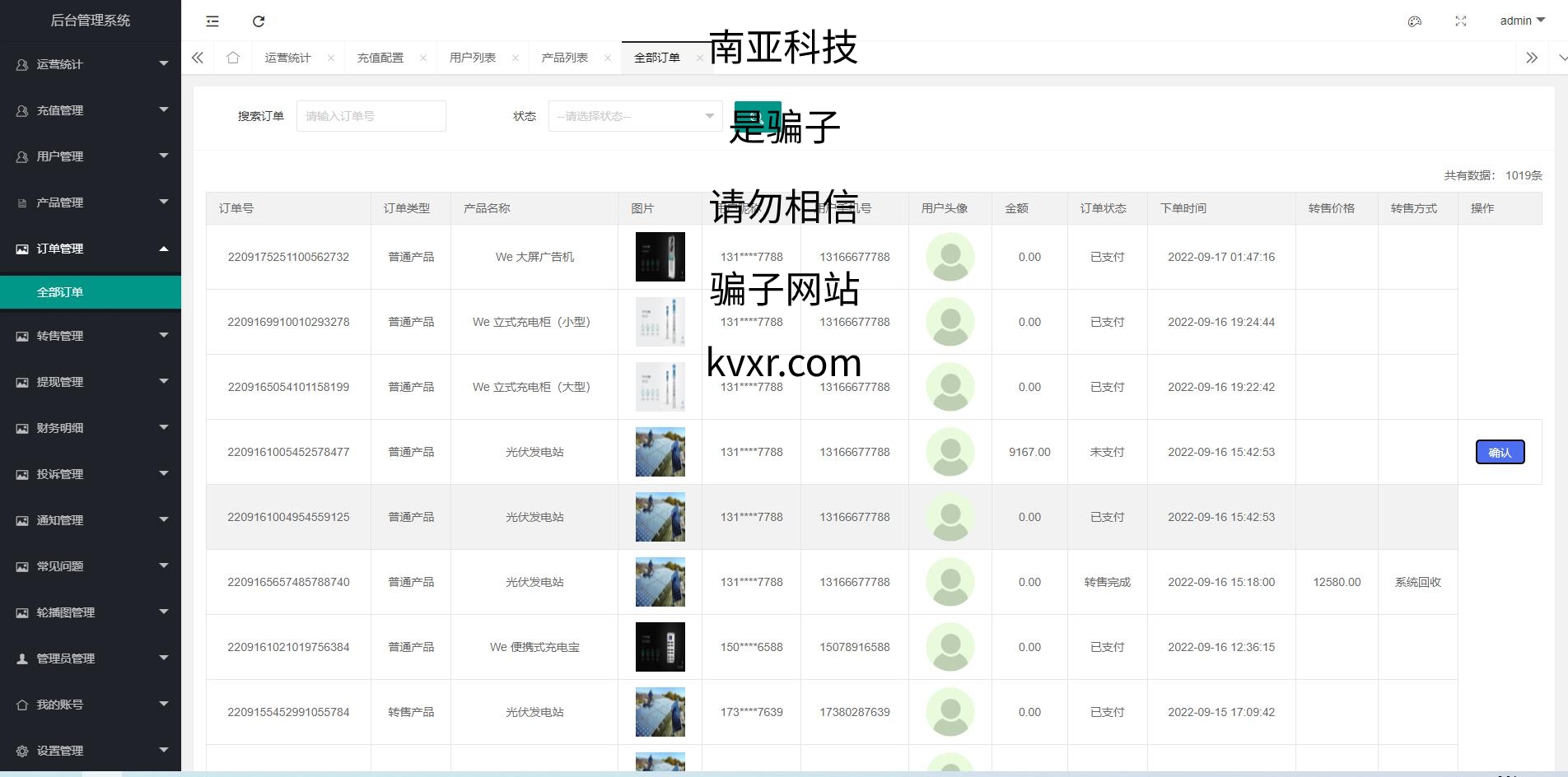This screenshot has width=1568, height=777.
Task: Collapse the sidebar with the menu fold icon
Action: (212, 21)
